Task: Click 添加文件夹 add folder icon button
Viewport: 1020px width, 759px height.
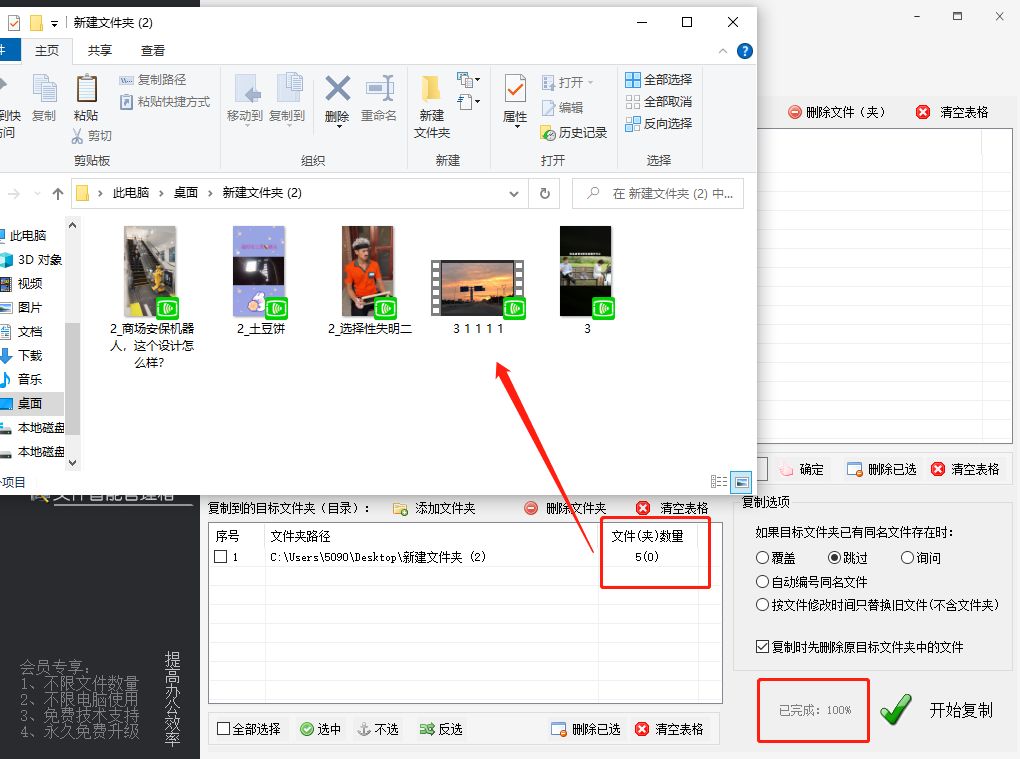Action: (435, 508)
